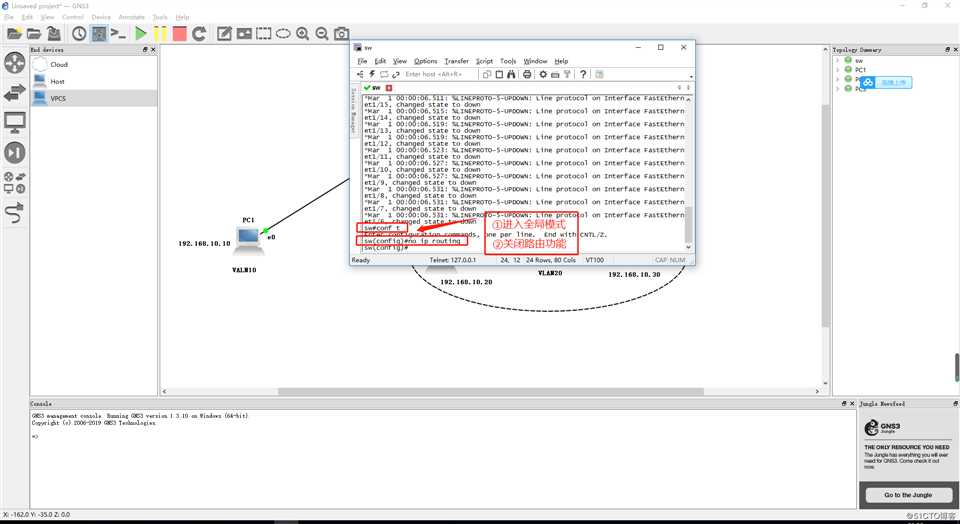The height and width of the screenshot is (524, 960).
Task: Click Reconnect chain-link icon in terminal toolbar
Action: click(396, 74)
